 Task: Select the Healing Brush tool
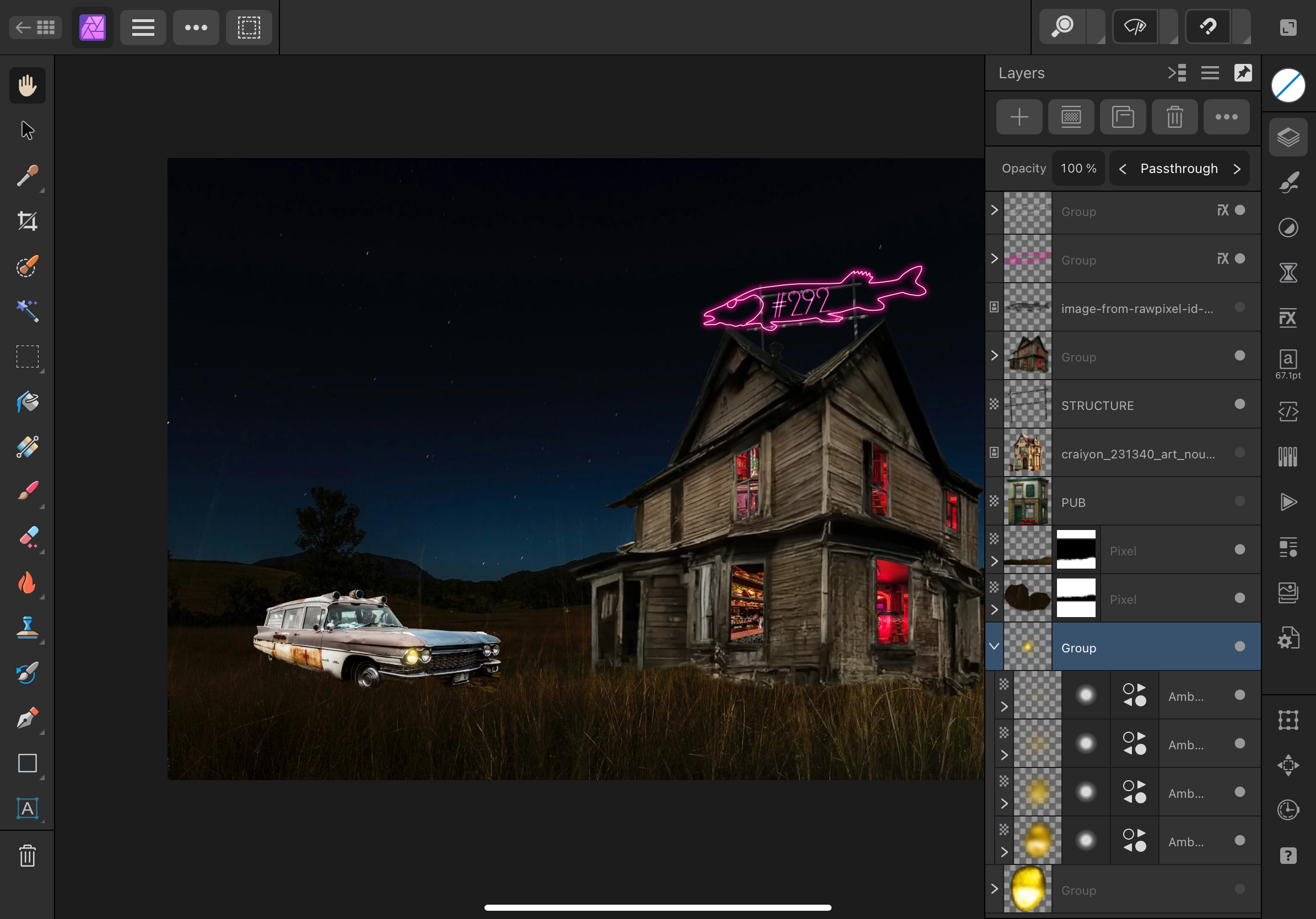pyautogui.click(x=27, y=673)
